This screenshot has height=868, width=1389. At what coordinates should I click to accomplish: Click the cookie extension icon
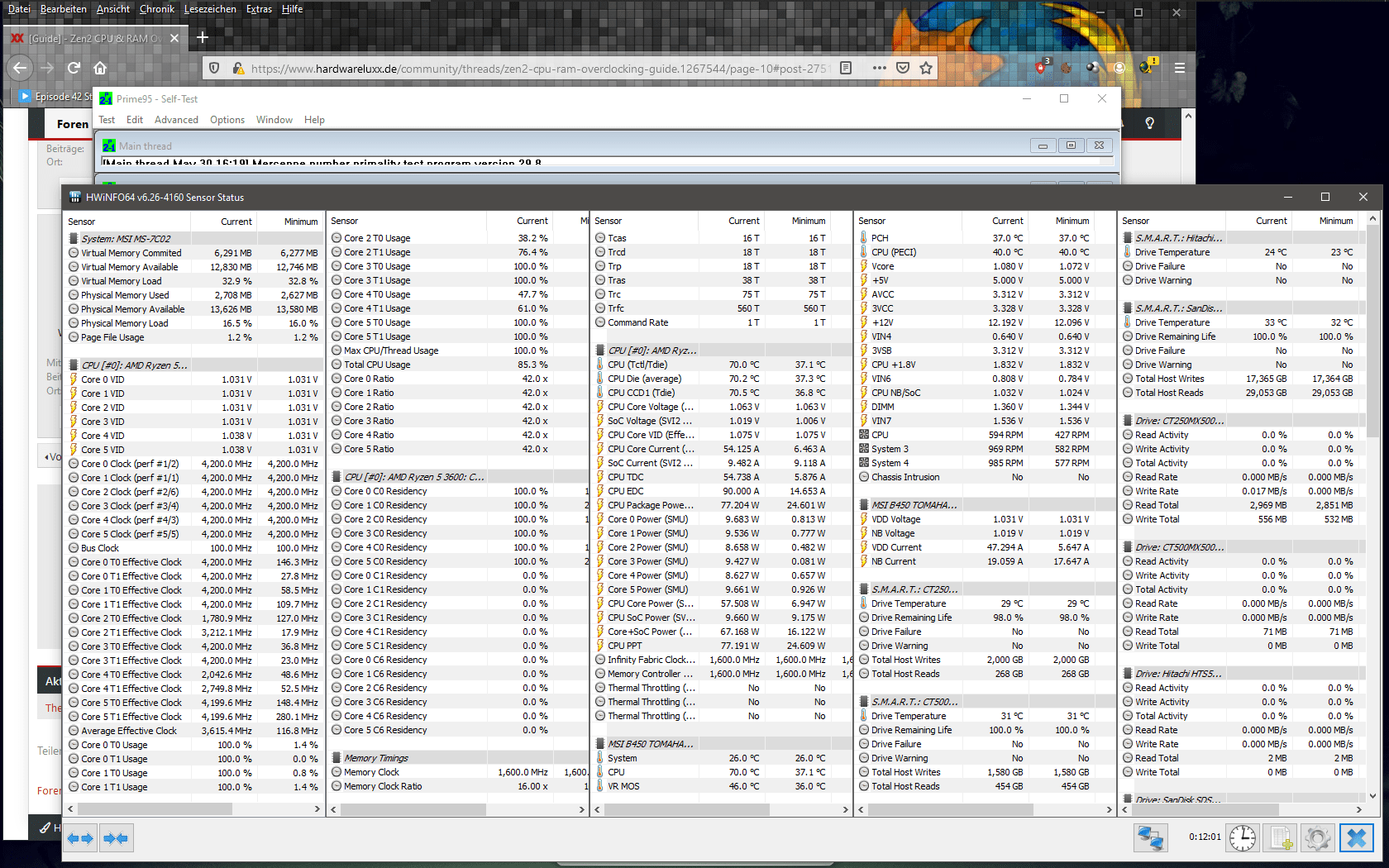pos(1067,68)
